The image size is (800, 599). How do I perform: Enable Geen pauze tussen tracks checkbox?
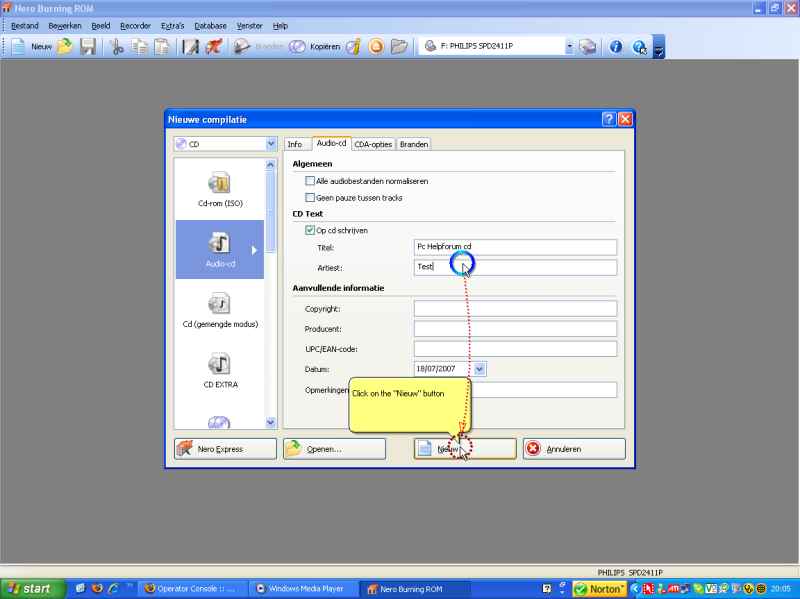coord(310,197)
